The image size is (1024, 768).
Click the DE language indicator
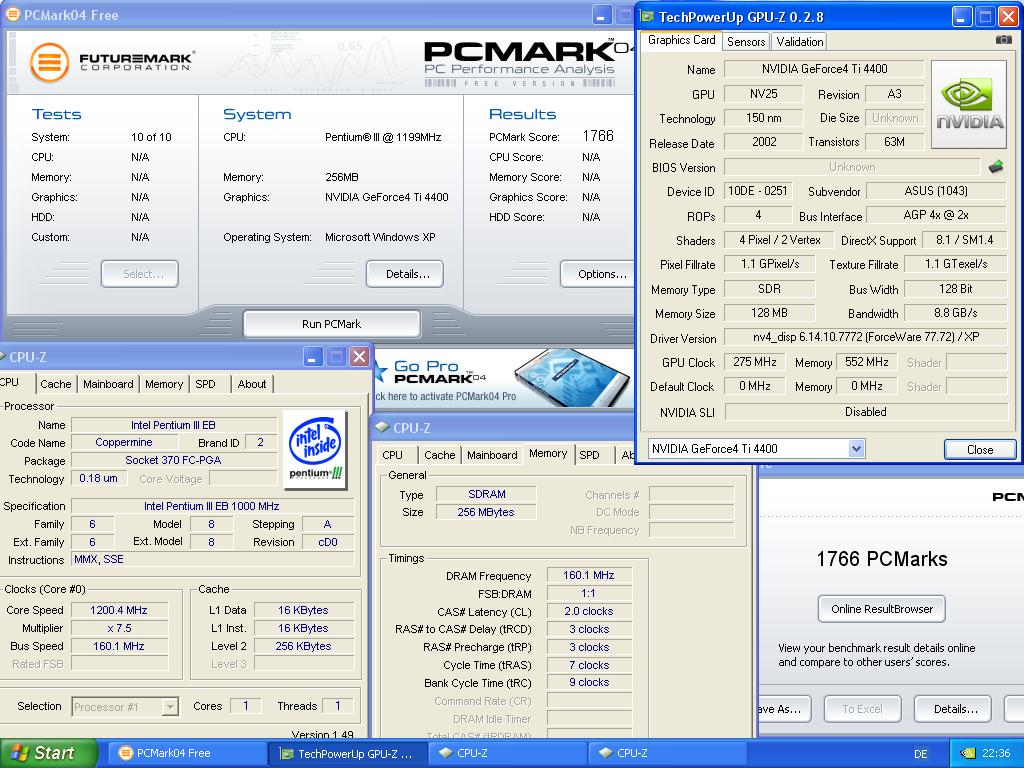click(x=920, y=754)
